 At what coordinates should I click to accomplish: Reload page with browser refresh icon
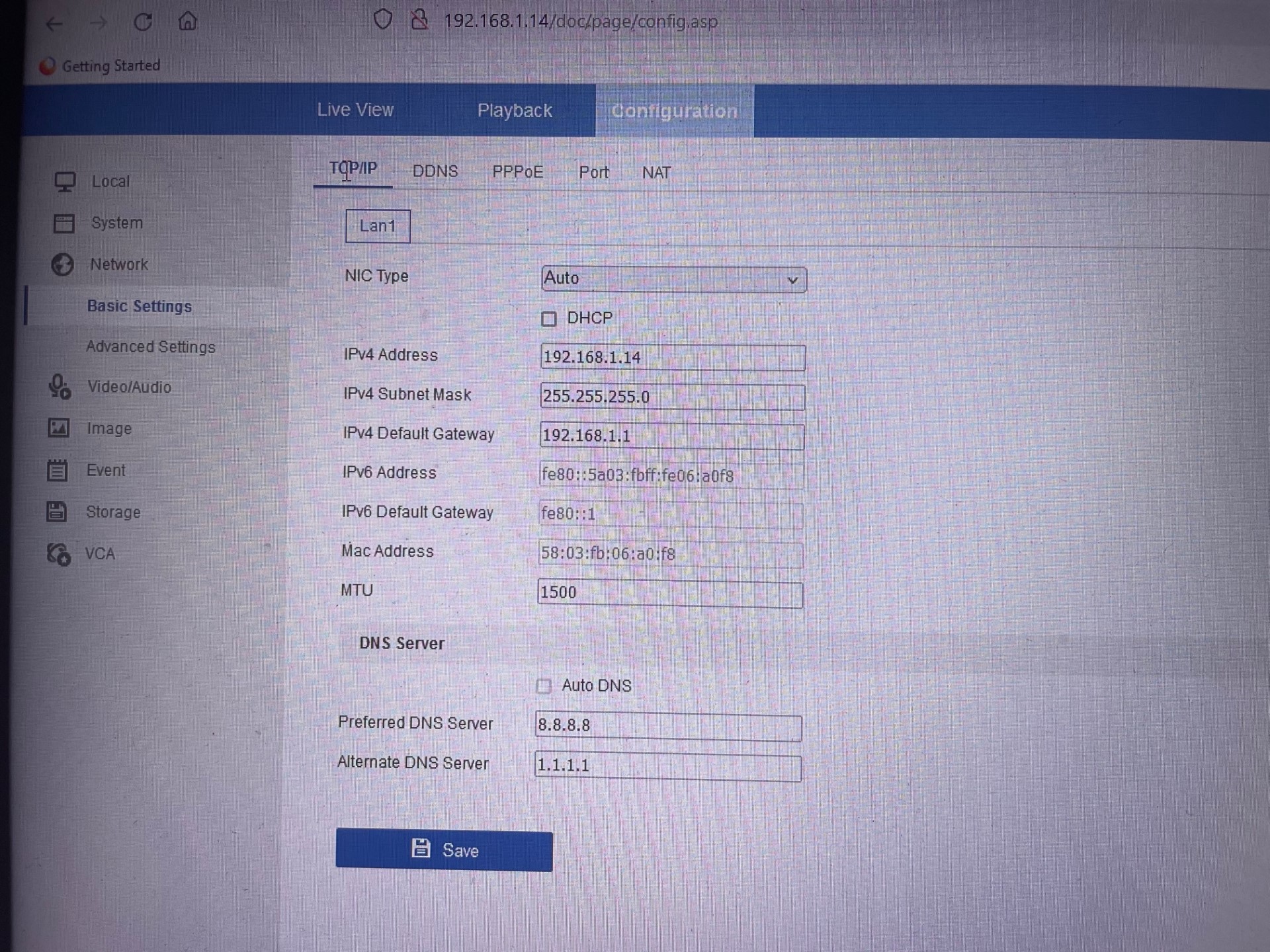143,22
